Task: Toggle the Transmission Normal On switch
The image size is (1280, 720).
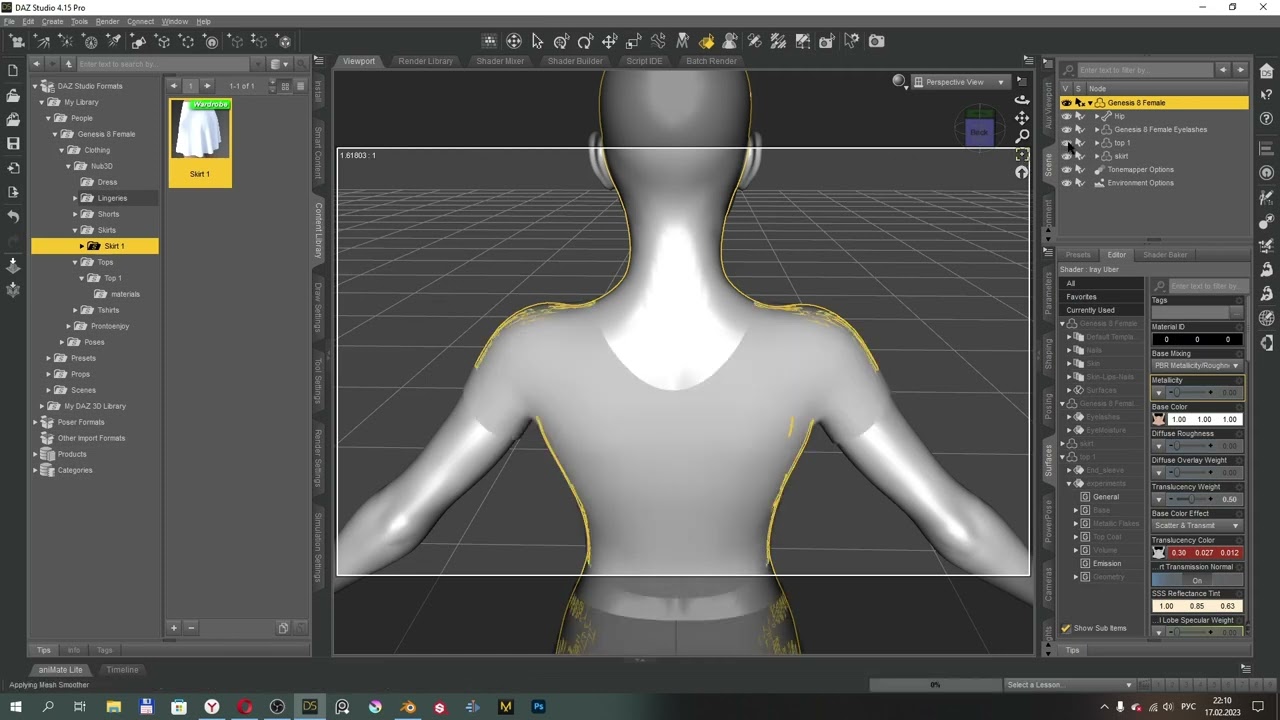Action: [1196, 580]
